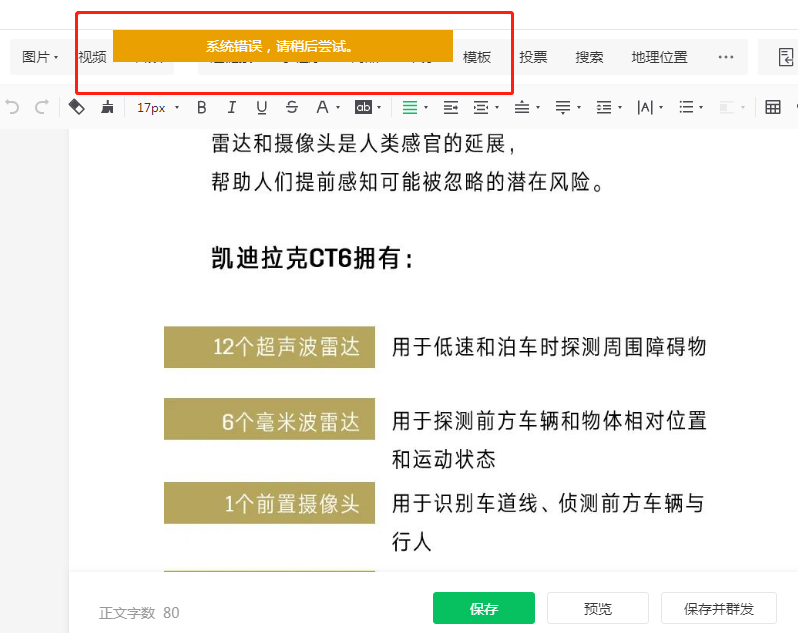Click the text 用于探测前方车辆和物体相对位置
This screenshot has height=633, width=798.
(x=549, y=421)
